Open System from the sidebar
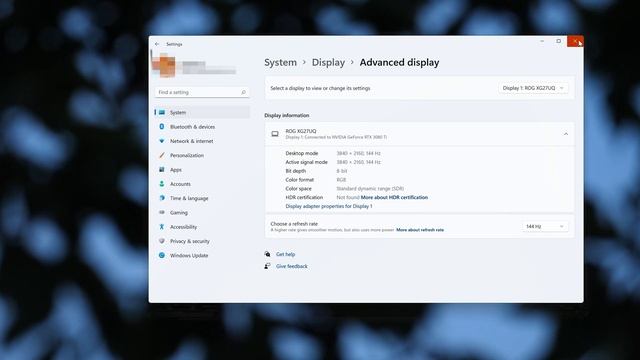Image resolution: width=640 pixels, height=360 pixels. point(202,112)
